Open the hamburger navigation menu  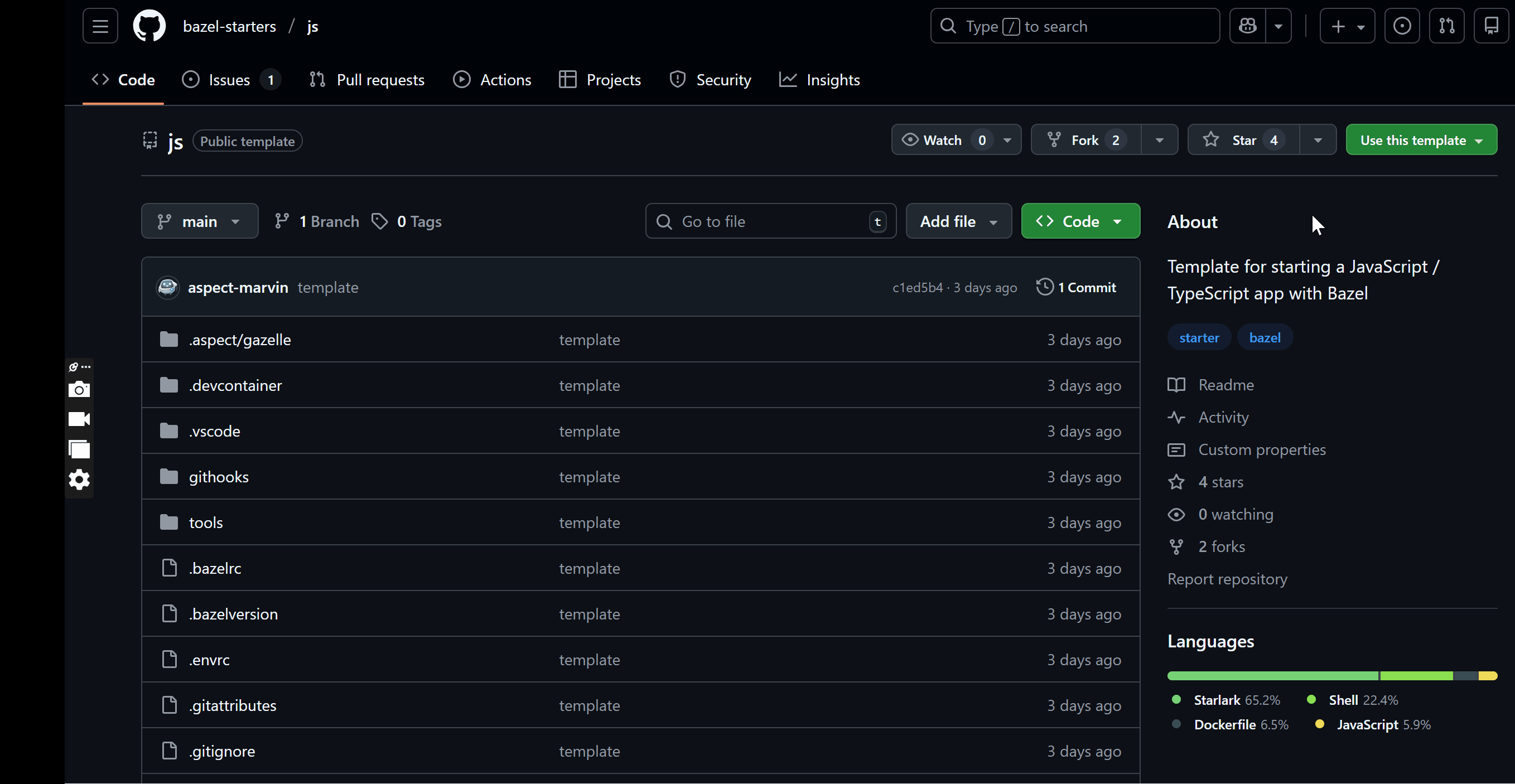pyautogui.click(x=100, y=26)
